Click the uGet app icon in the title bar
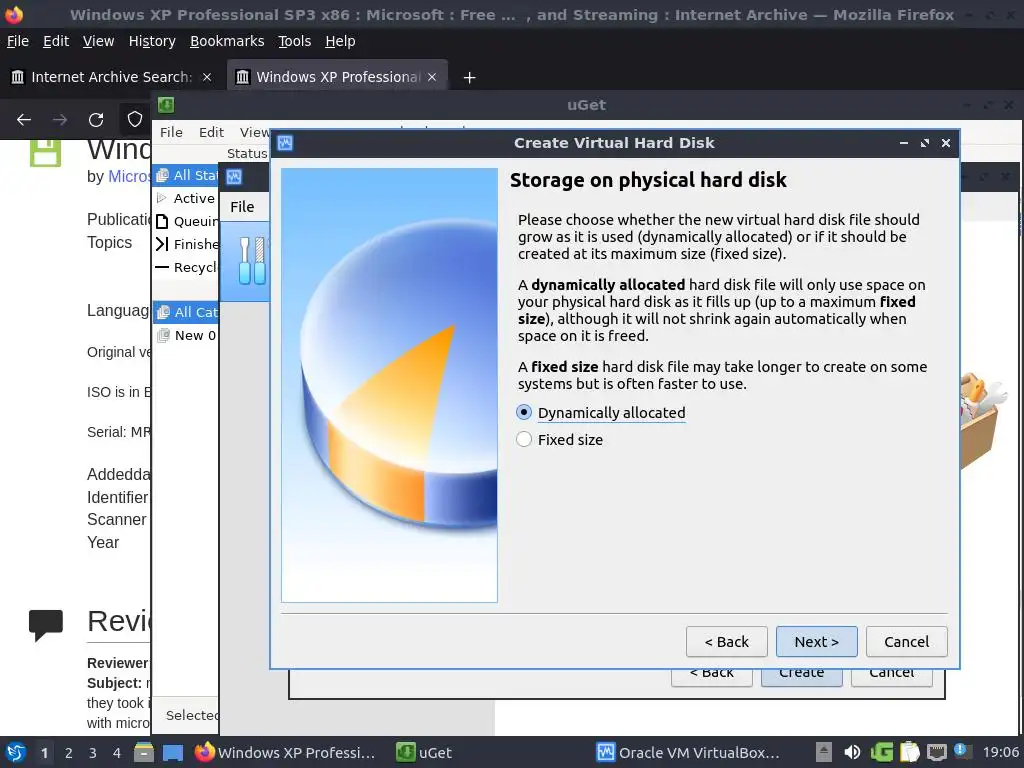This screenshot has width=1024, height=768. tap(166, 104)
